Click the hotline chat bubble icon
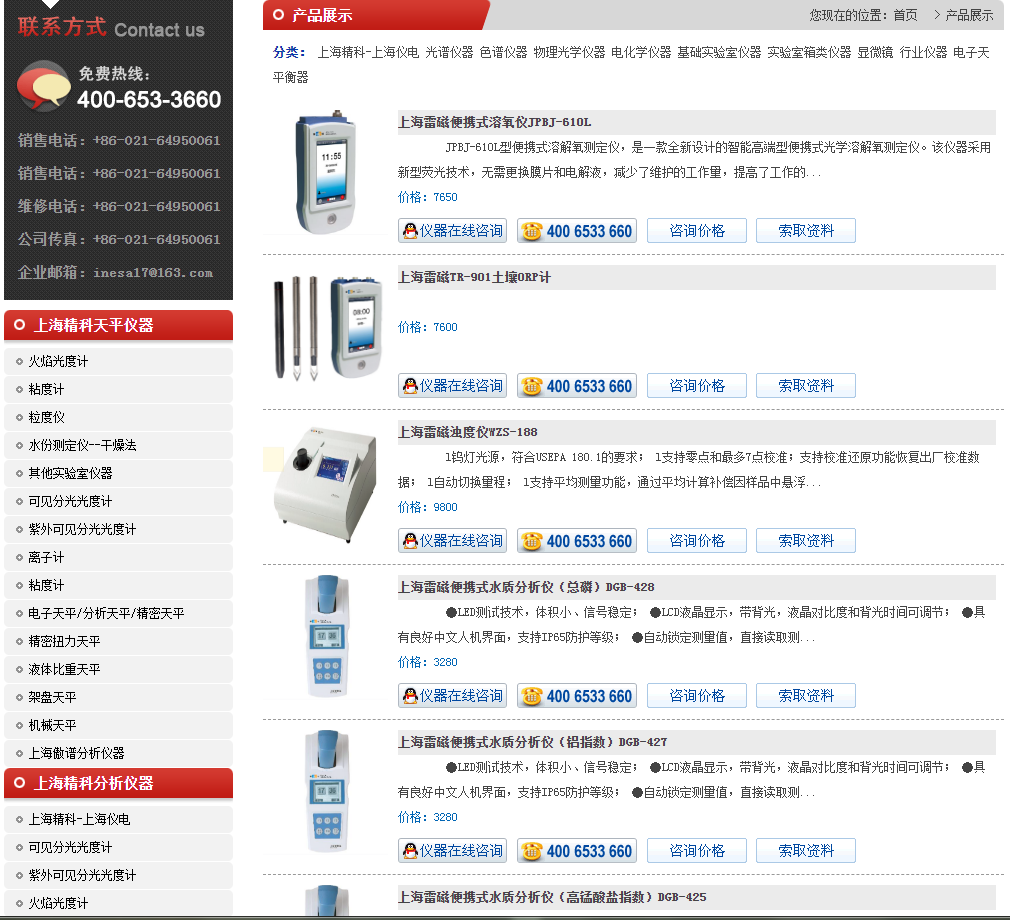 [x=43, y=86]
